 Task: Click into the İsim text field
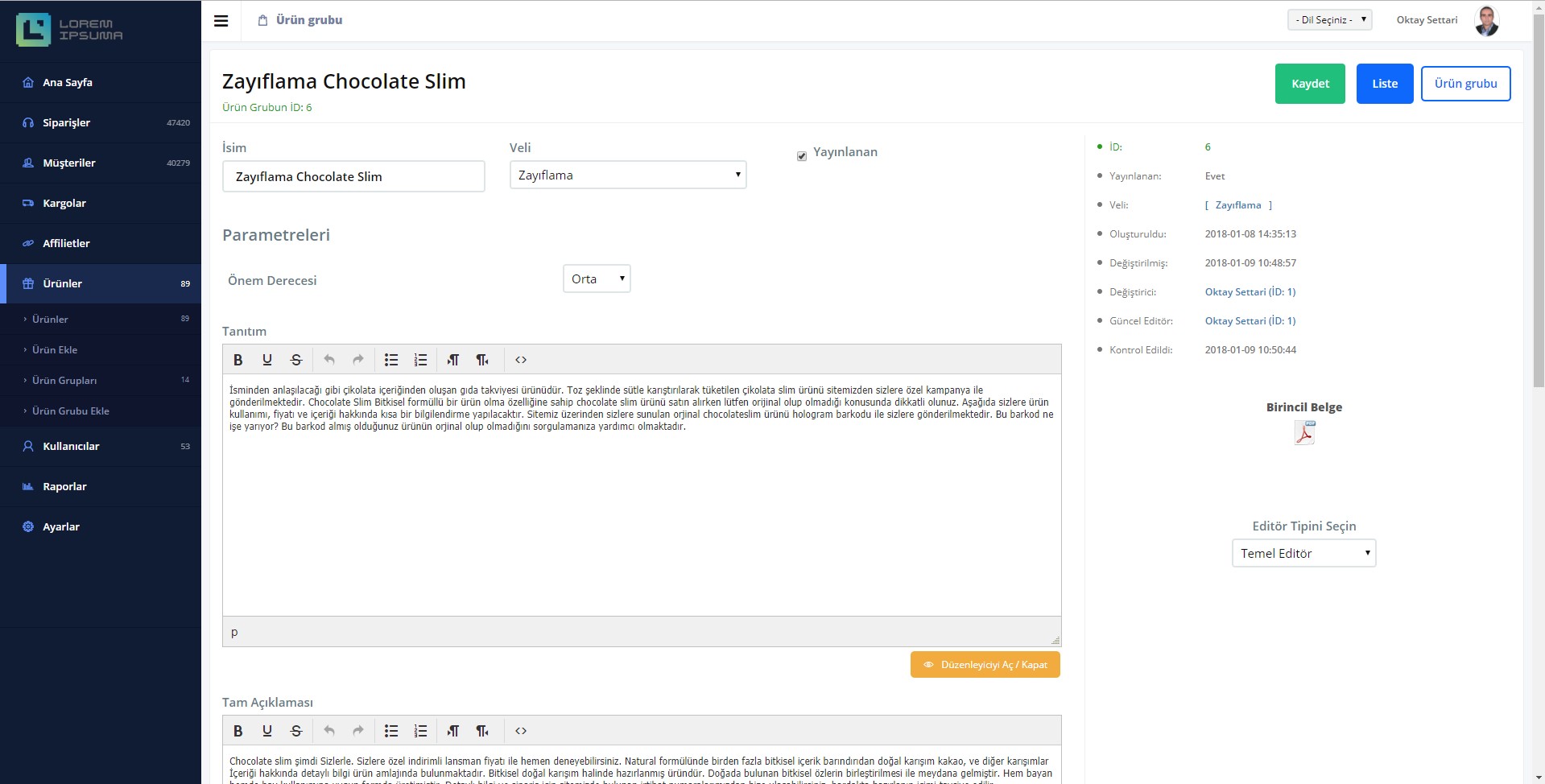click(x=353, y=176)
